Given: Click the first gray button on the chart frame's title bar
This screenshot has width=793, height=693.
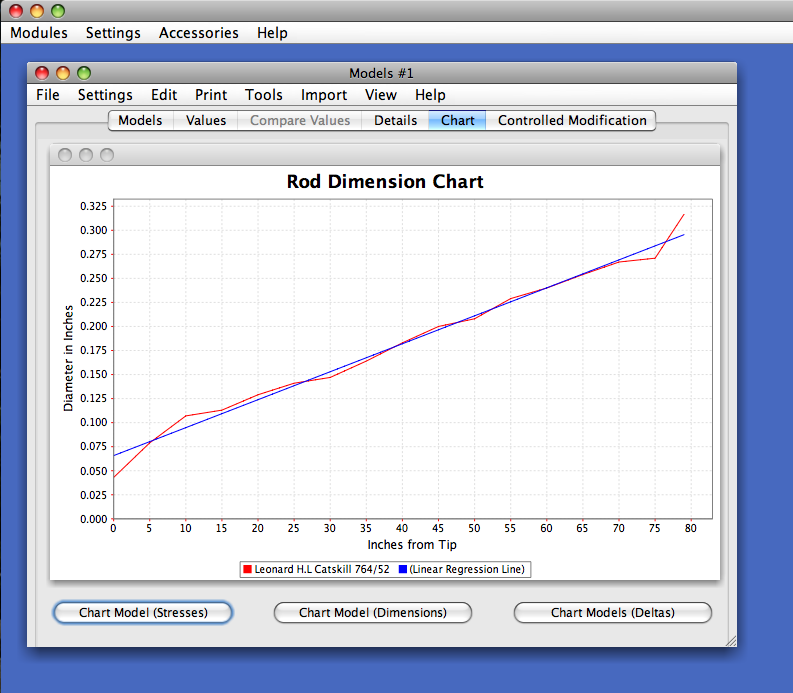Looking at the screenshot, I should tap(65, 155).
